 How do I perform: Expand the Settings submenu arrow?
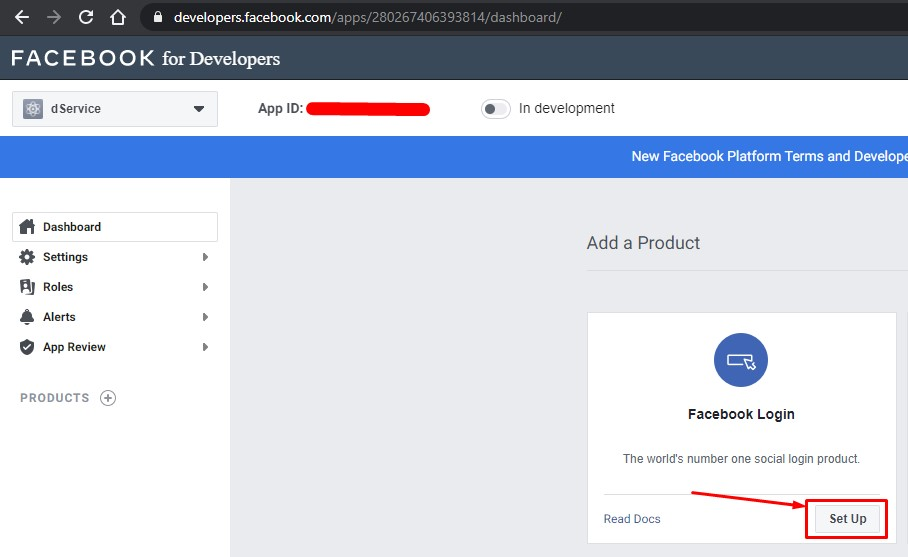point(205,257)
